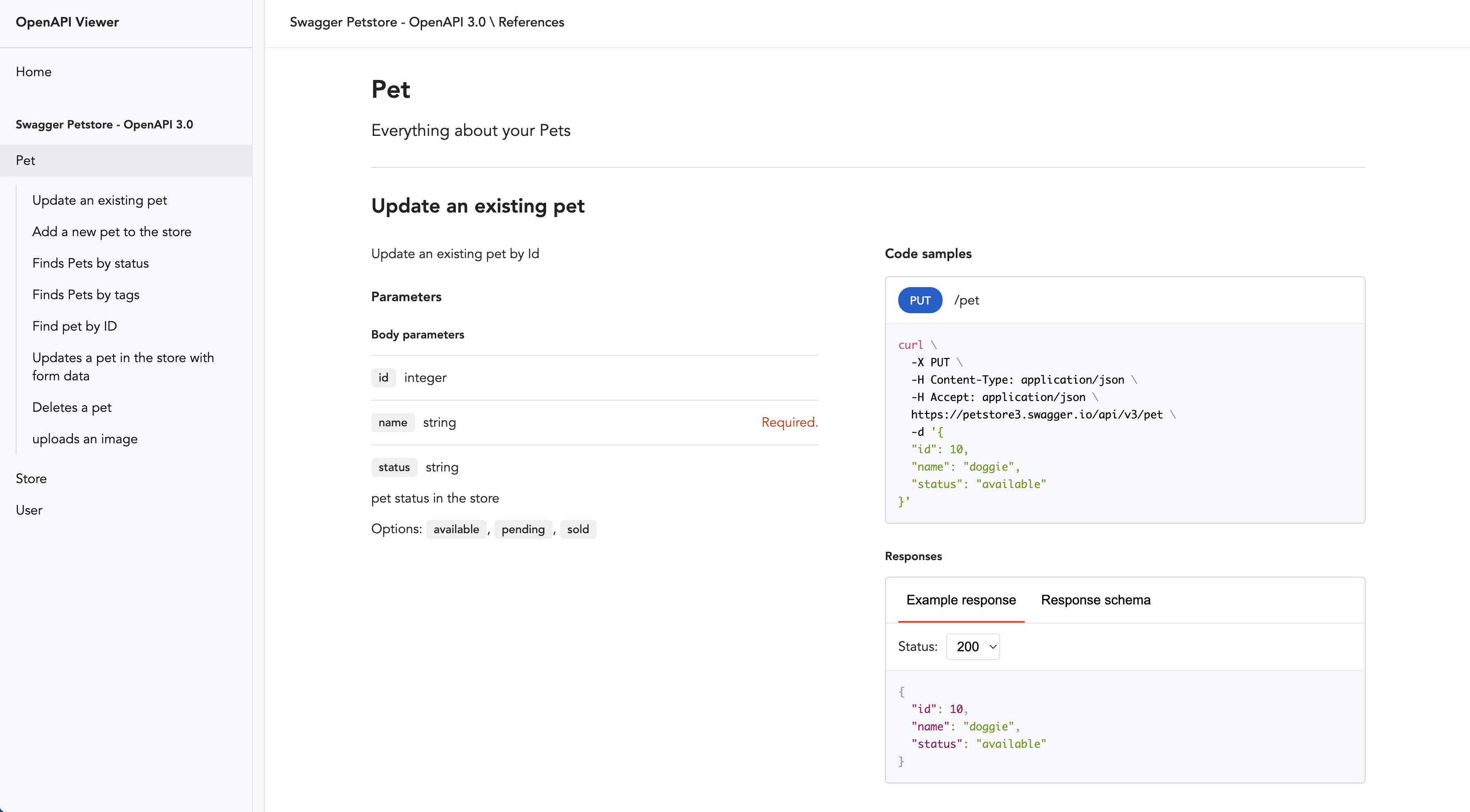Navigate to Deletes a pet
The width and height of the screenshot is (1470, 812).
click(x=72, y=407)
